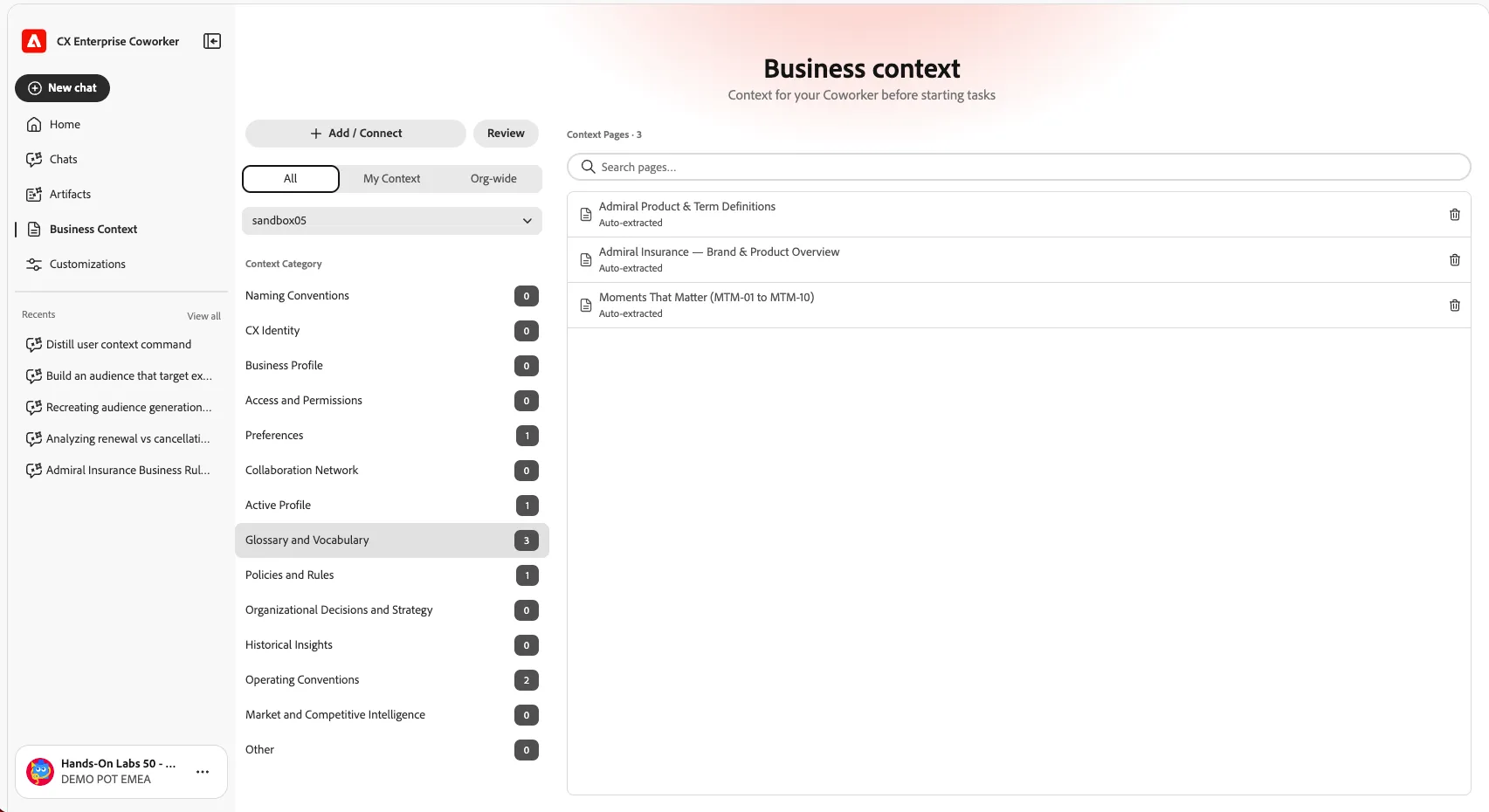The image size is (1489, 812).
Task: Select the Naming Conventions category
Action: (392, 296)
